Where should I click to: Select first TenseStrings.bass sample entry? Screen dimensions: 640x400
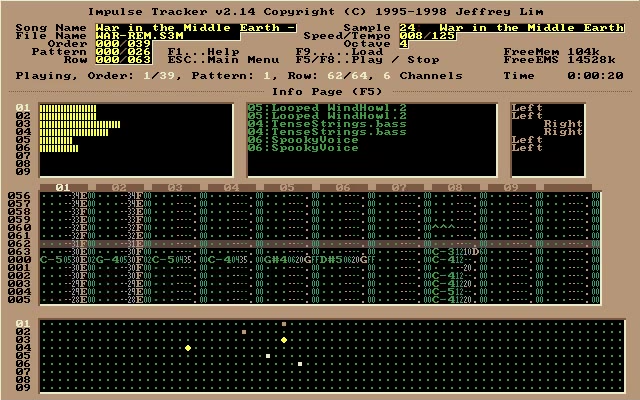(x=327, y=124)
